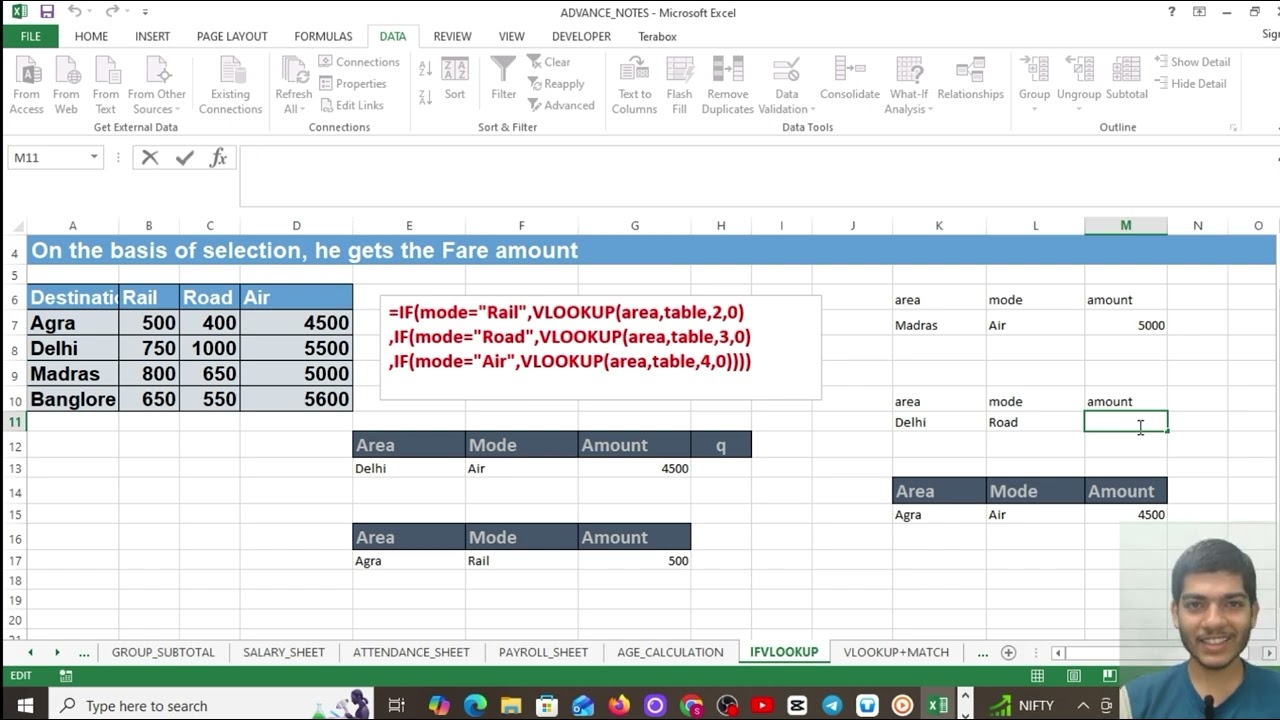Open the AGE_CALCULATION sheet tab
Image resolution: width=1280 pixels, height=720 pixels.
point(670,652)
